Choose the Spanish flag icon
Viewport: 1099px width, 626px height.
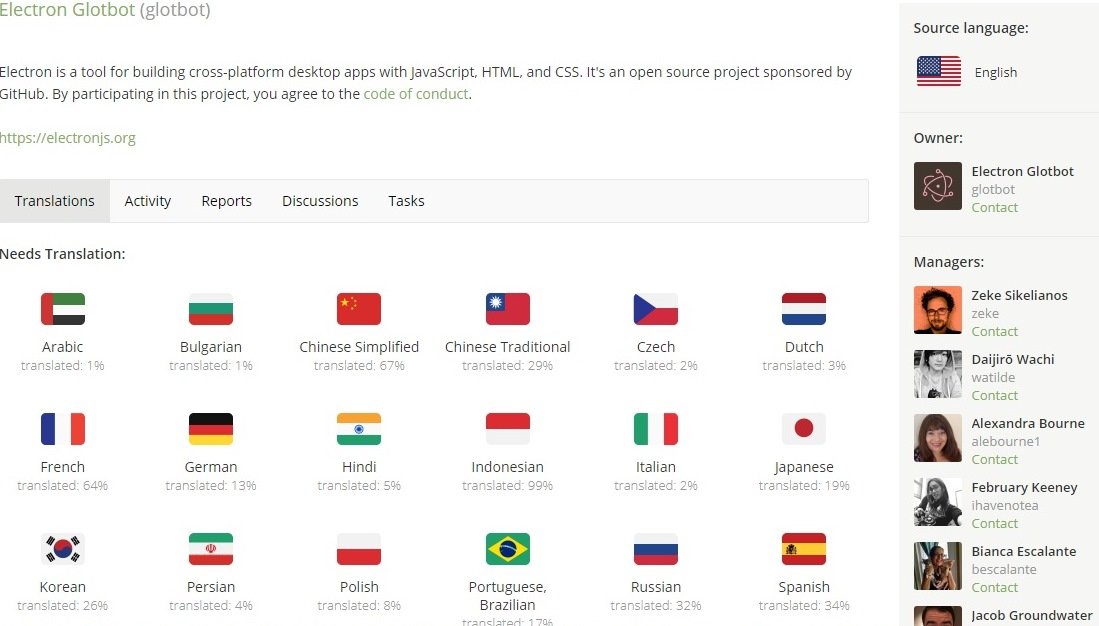coord(804,549)
